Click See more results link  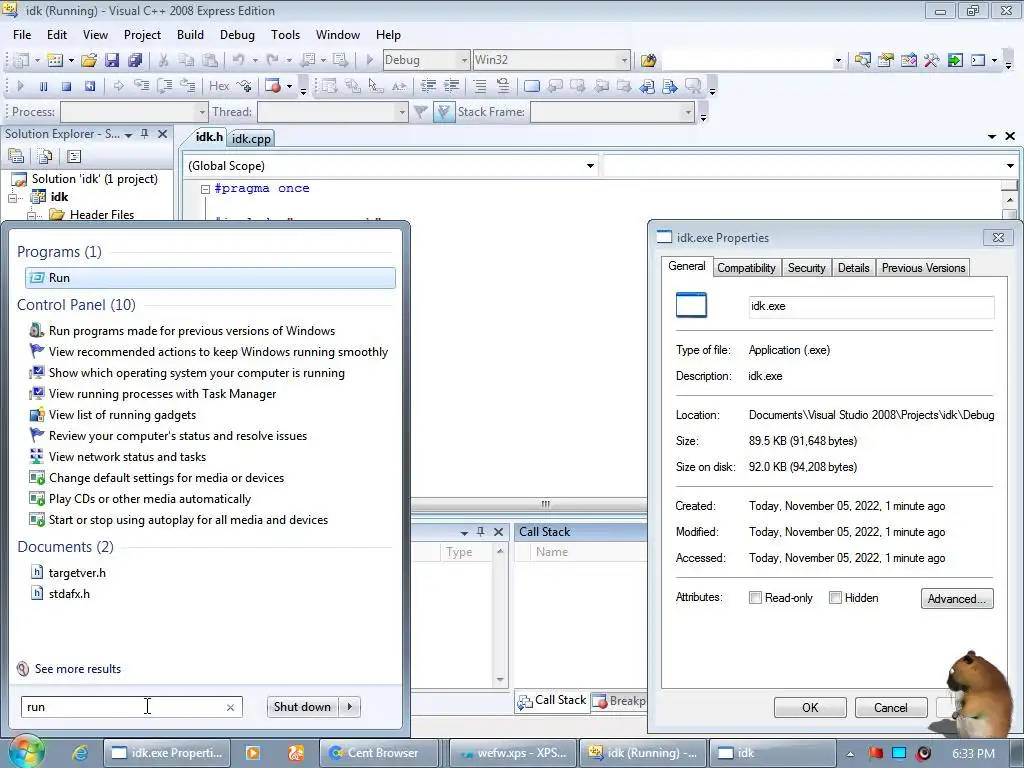(x=78, y=669)
